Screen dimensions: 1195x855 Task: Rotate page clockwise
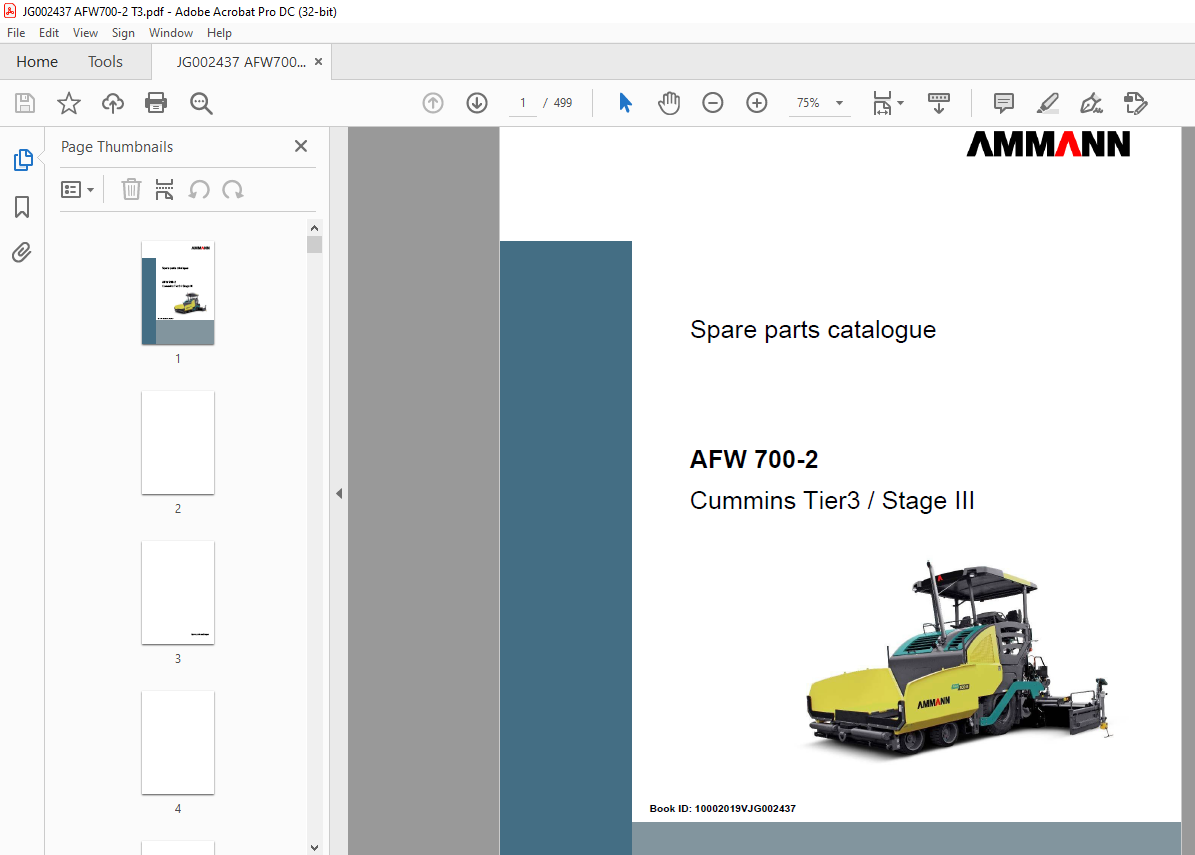tap(233, 190)
